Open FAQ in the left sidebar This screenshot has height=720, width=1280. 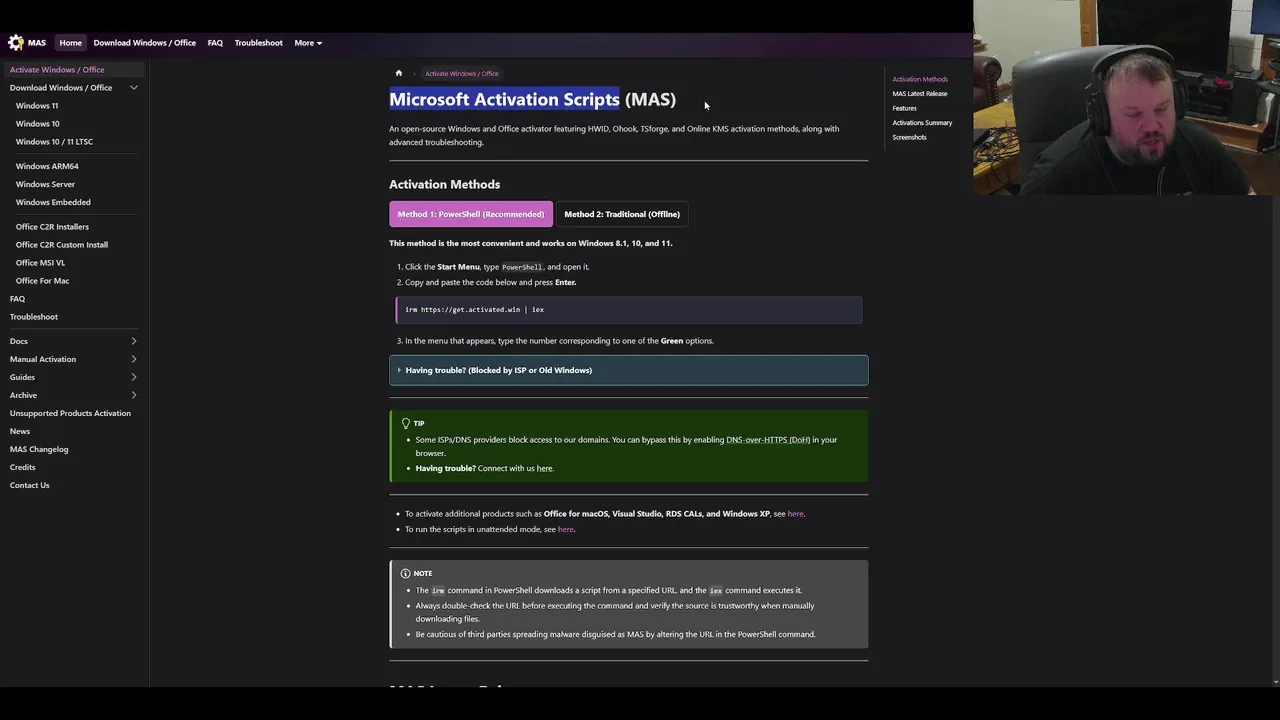pyautogui.click(x=17, y=299)
